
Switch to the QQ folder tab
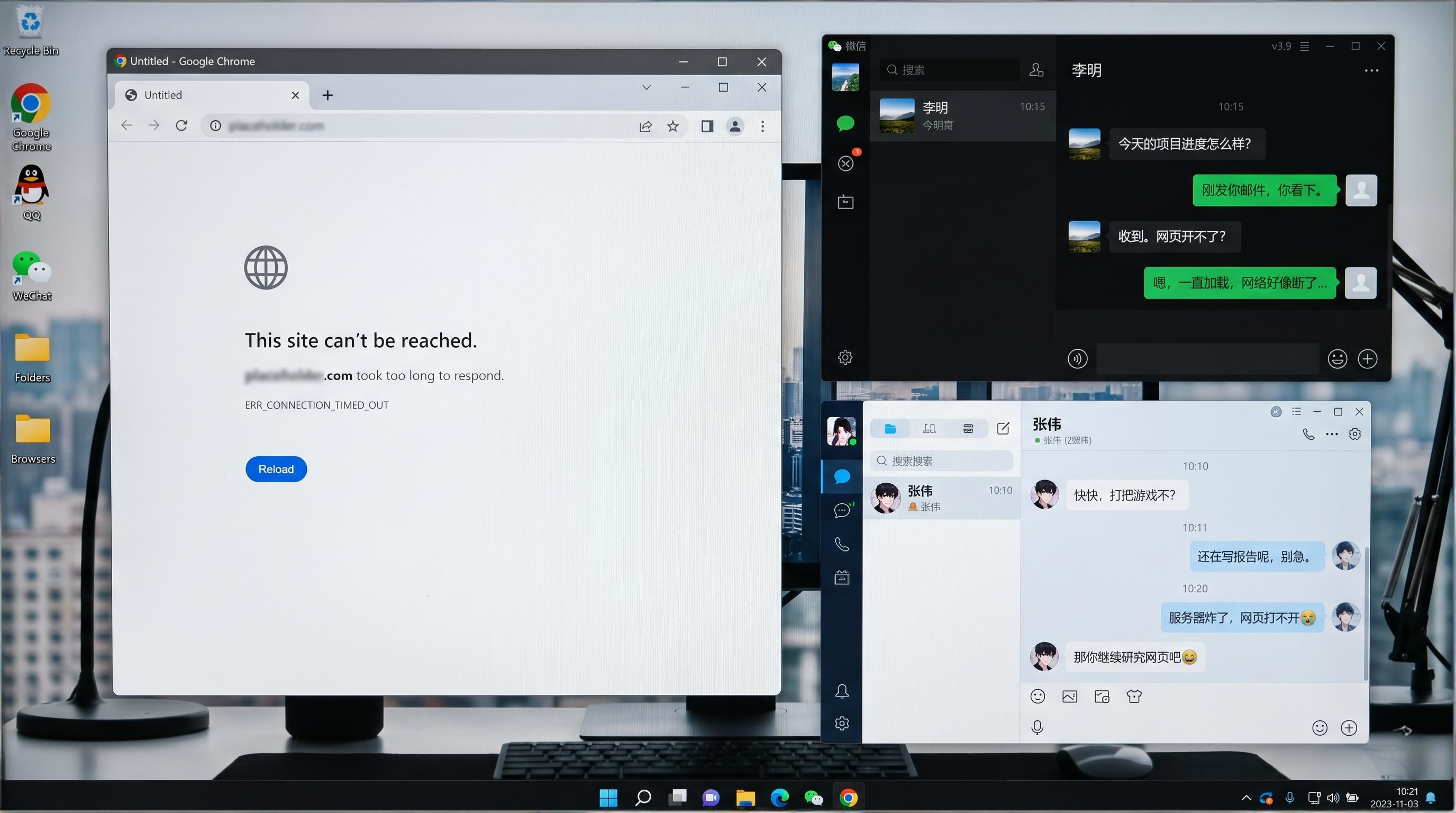tap(890, 428)
